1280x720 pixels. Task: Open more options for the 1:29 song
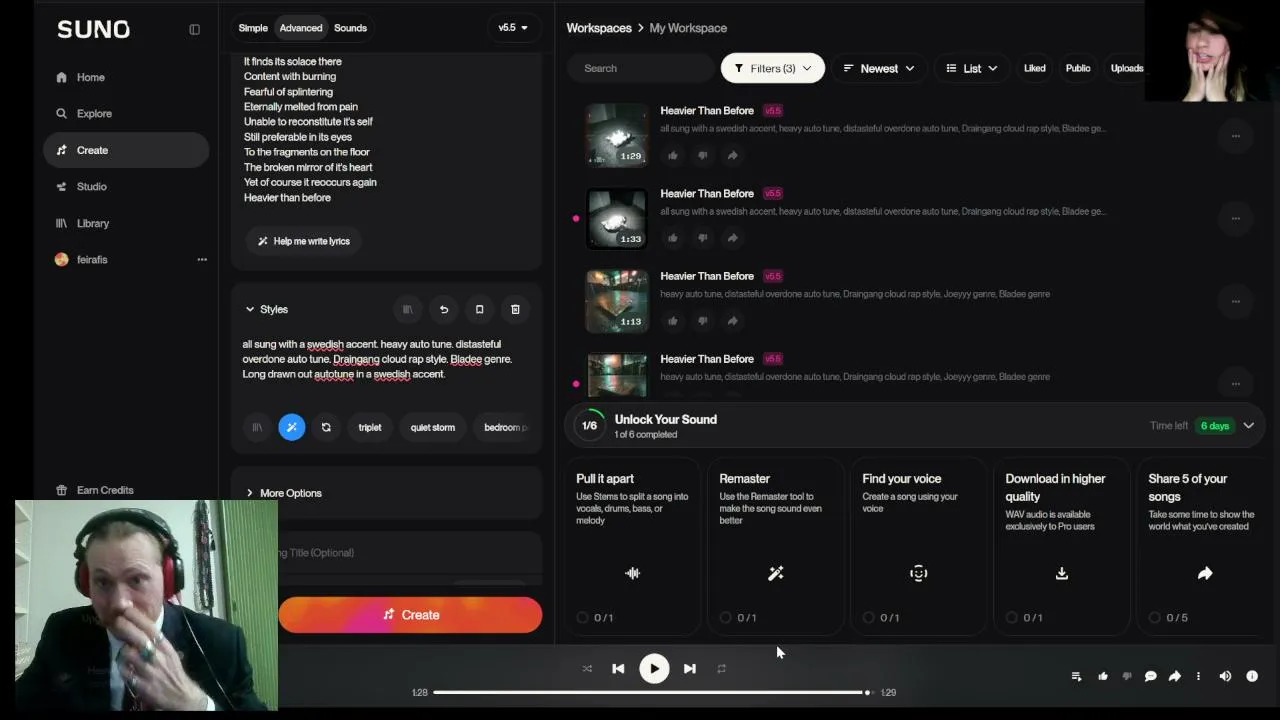coord(1236,136)
